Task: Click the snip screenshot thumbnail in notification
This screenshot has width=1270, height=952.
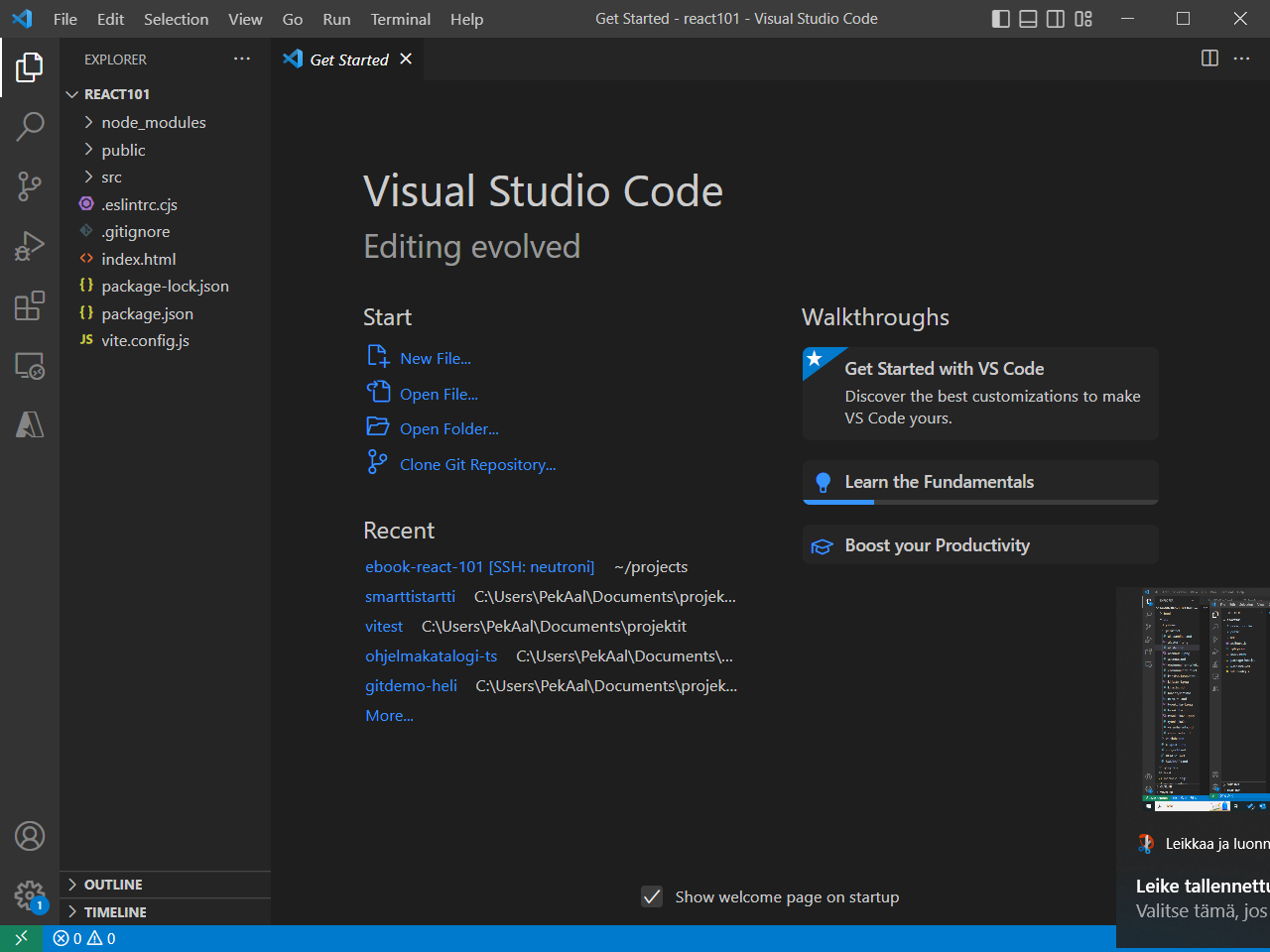Action: point(1205,700)
